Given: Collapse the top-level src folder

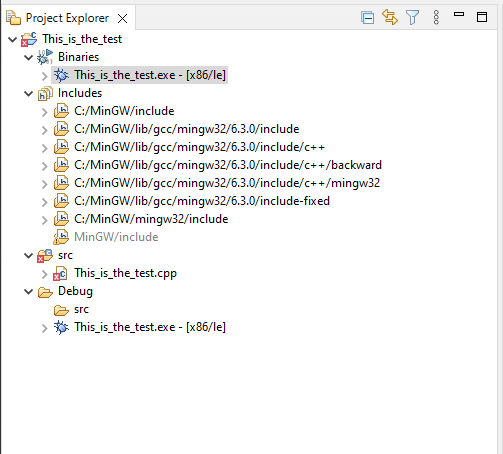Looking at the screenshot, I should click(29, 256).
